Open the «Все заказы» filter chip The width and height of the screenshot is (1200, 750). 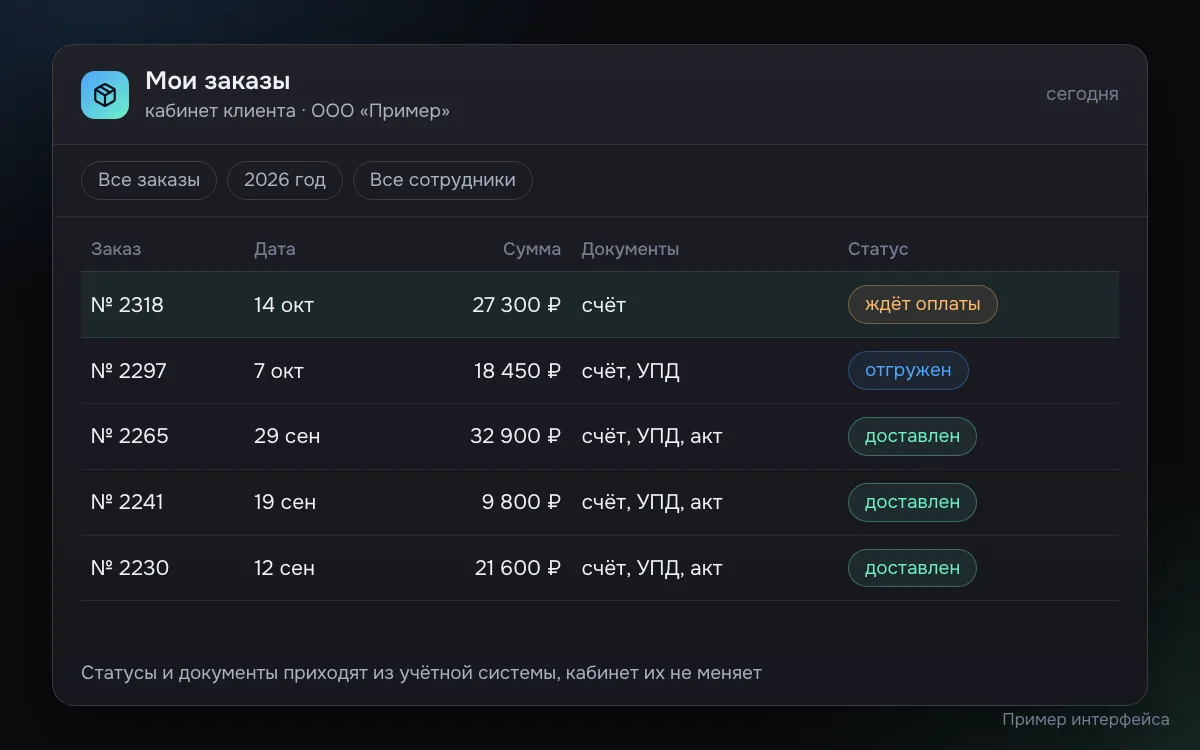(x=149, y=180)
